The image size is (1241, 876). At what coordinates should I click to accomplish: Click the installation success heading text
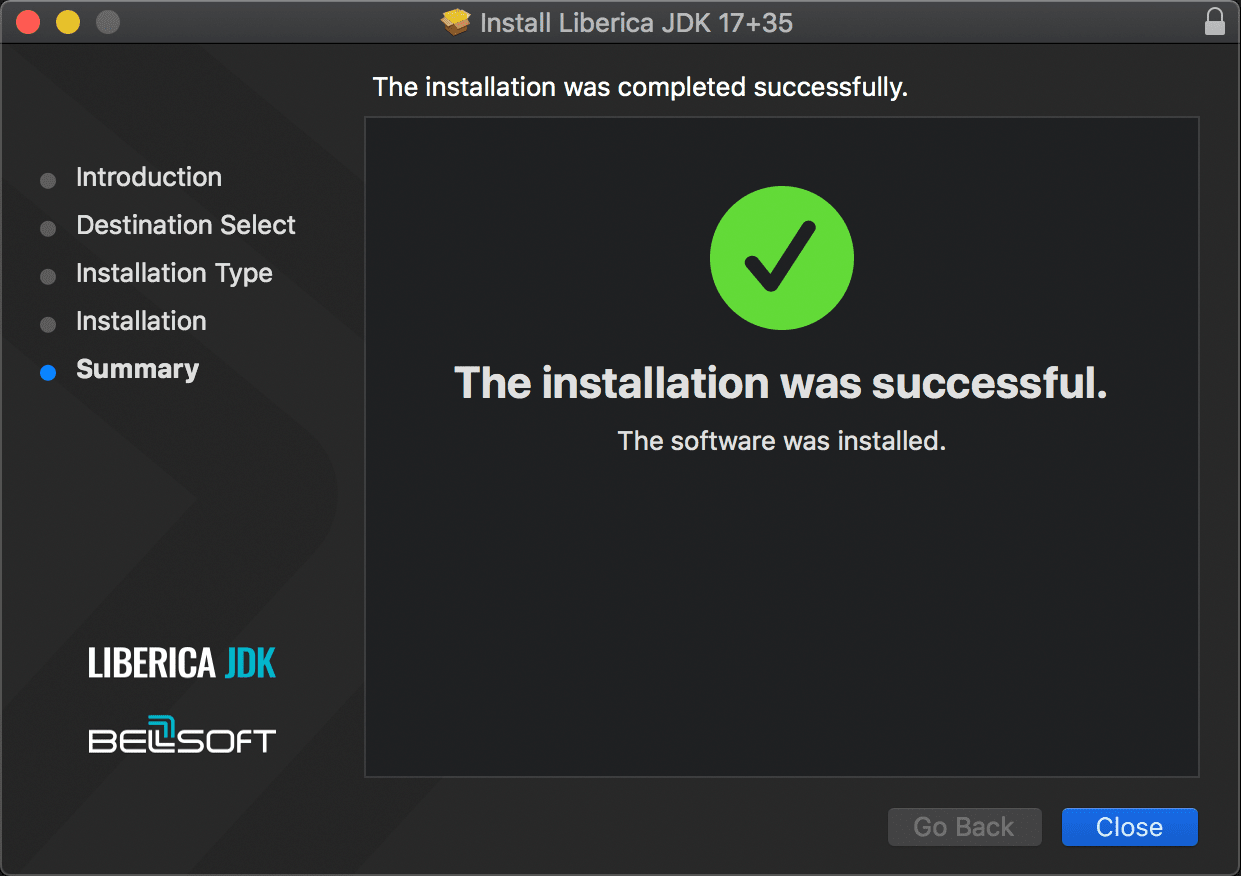click(780, 383)
